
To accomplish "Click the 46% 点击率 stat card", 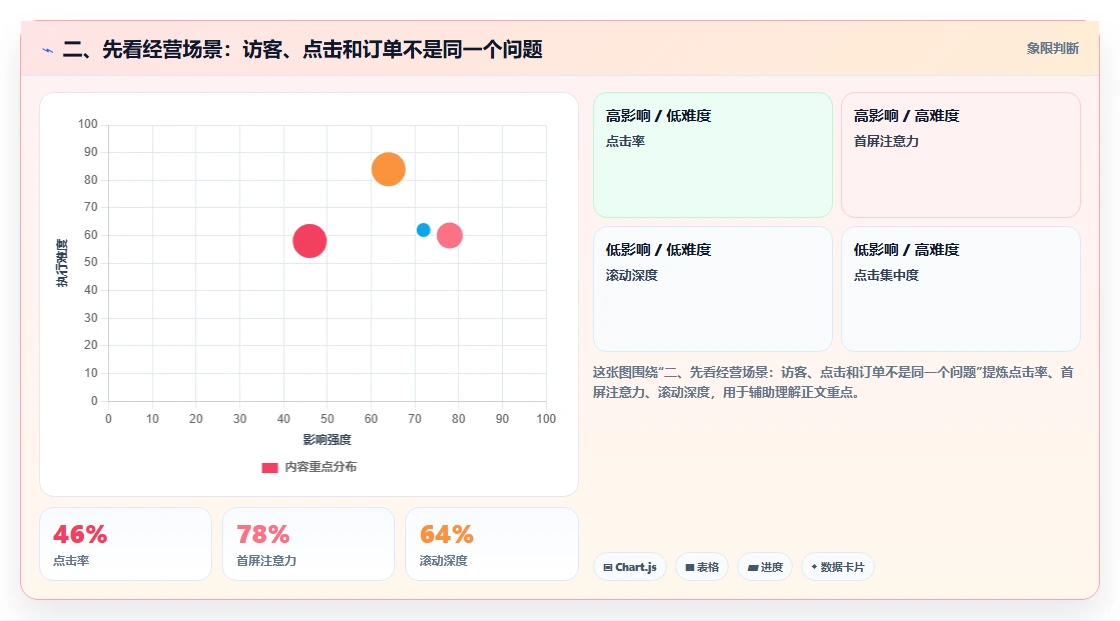I will (126, 544).
